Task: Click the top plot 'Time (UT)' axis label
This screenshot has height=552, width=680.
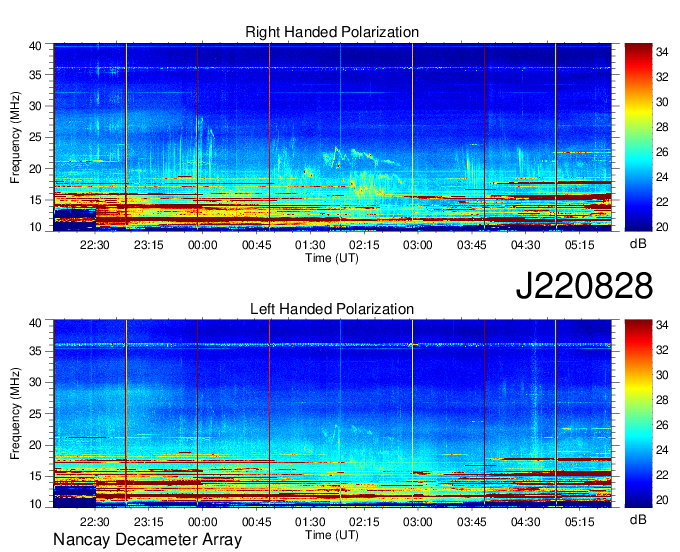Action: [332, 258]
